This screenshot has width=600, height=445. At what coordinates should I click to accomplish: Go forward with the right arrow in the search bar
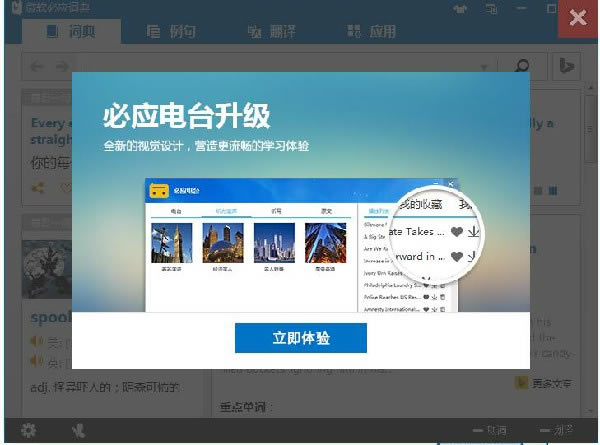[62, 67]
